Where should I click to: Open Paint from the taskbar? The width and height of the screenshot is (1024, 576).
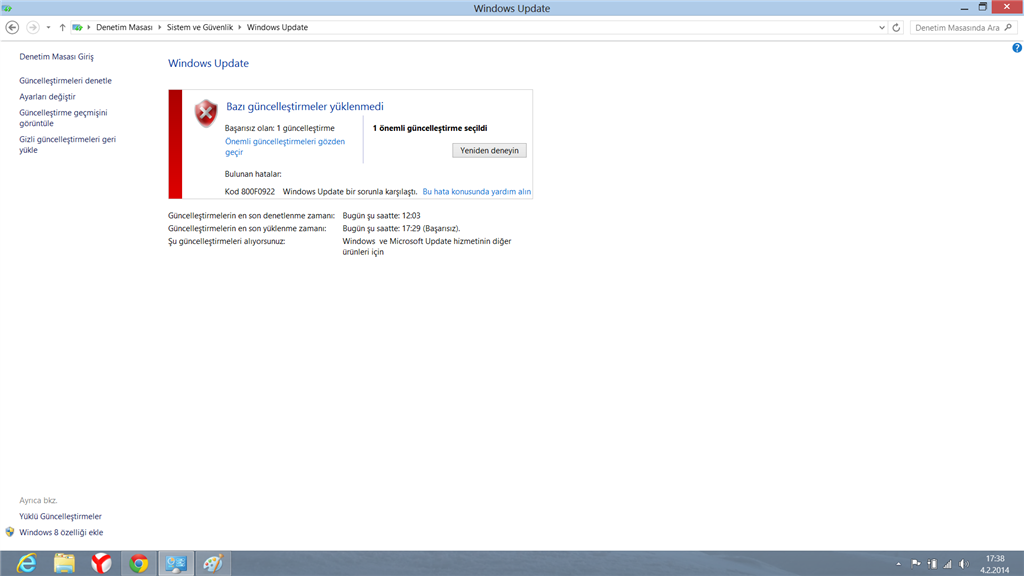[x=213, y=563]
